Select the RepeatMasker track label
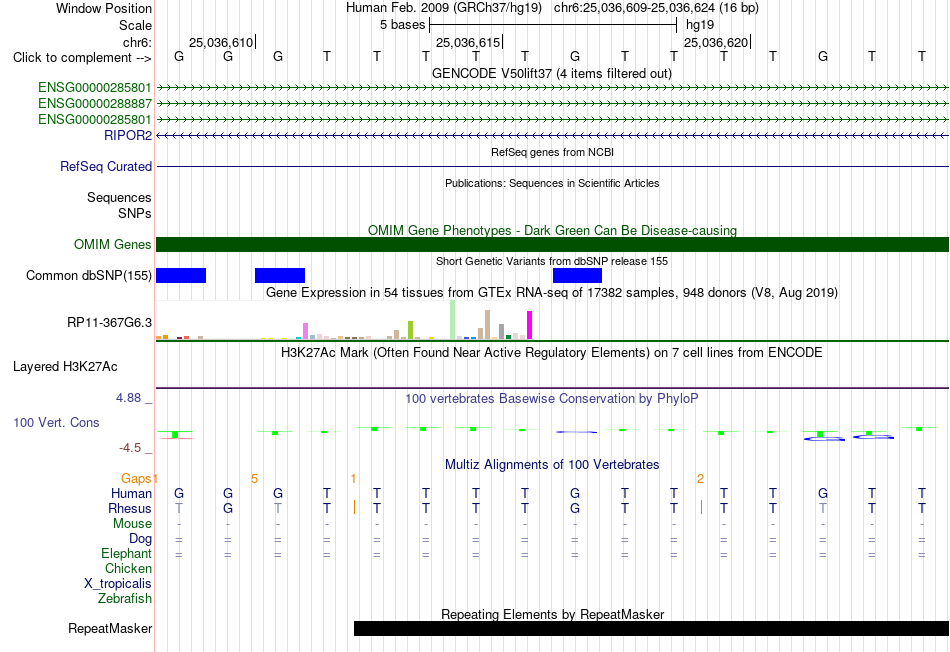 [110, 628]
